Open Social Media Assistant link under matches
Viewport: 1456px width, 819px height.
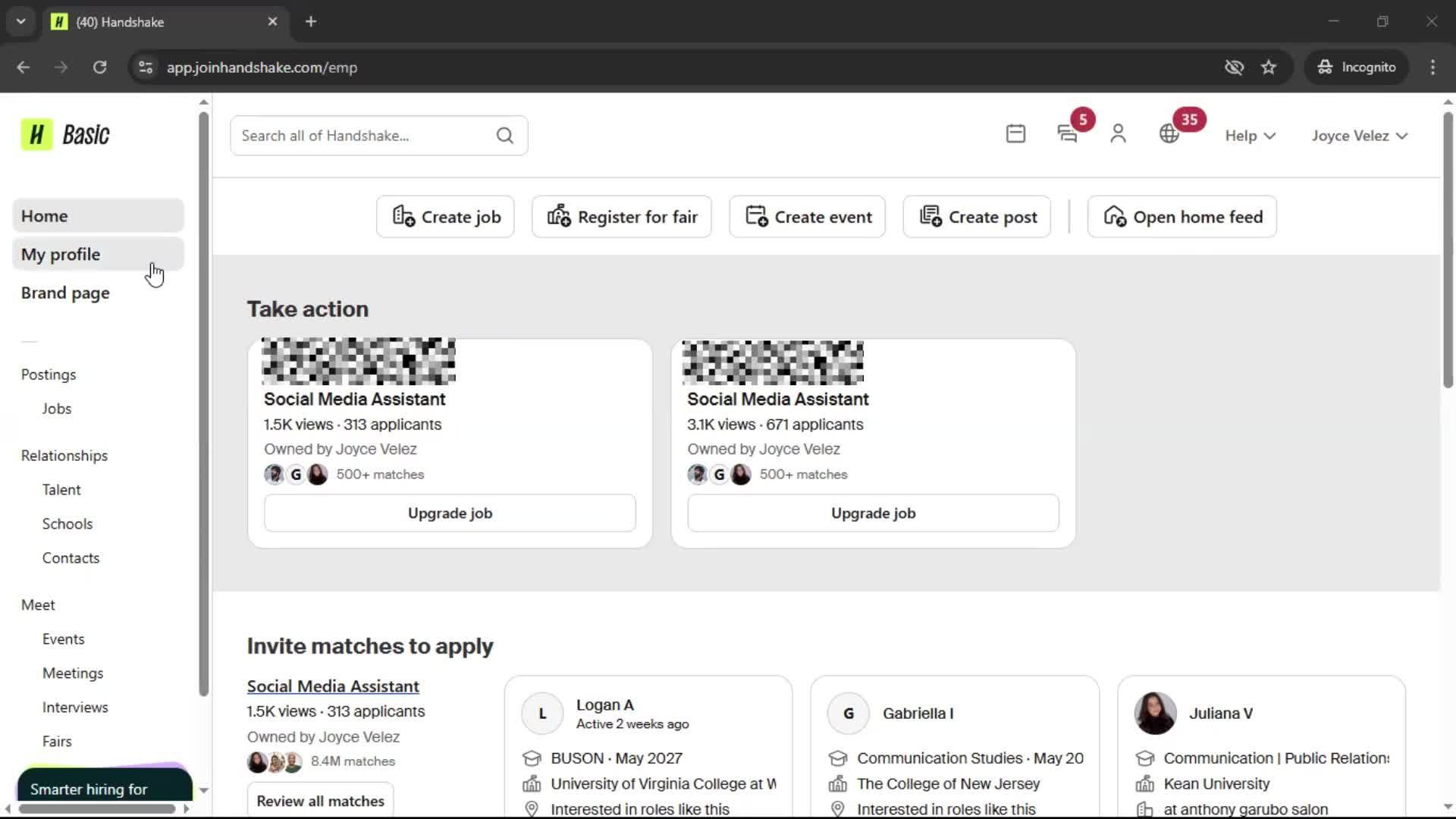coord(333,686)
